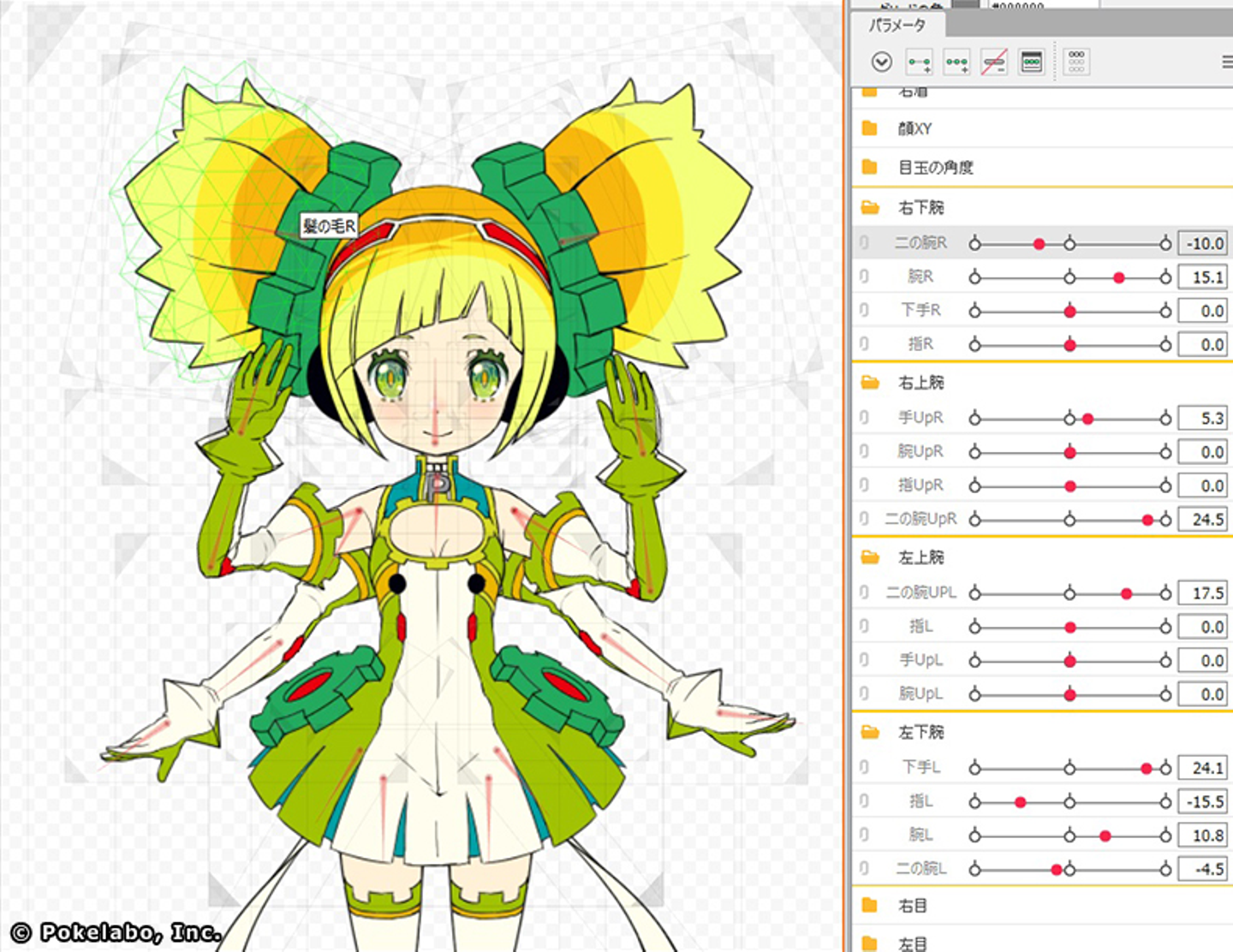This screenshot has height=952, width=1233.
Task: Collapse the 右下腕 folder
Action: point(870,207)
